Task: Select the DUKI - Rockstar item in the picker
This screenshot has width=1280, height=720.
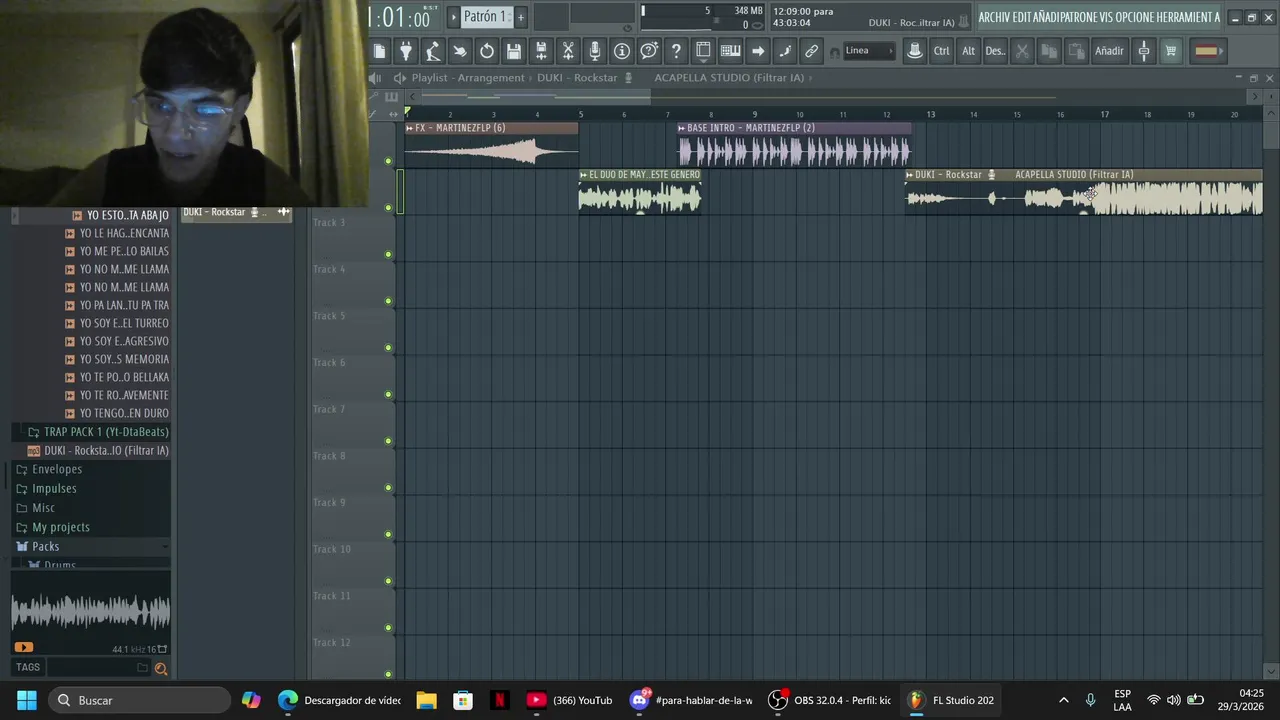Action: 236,212
